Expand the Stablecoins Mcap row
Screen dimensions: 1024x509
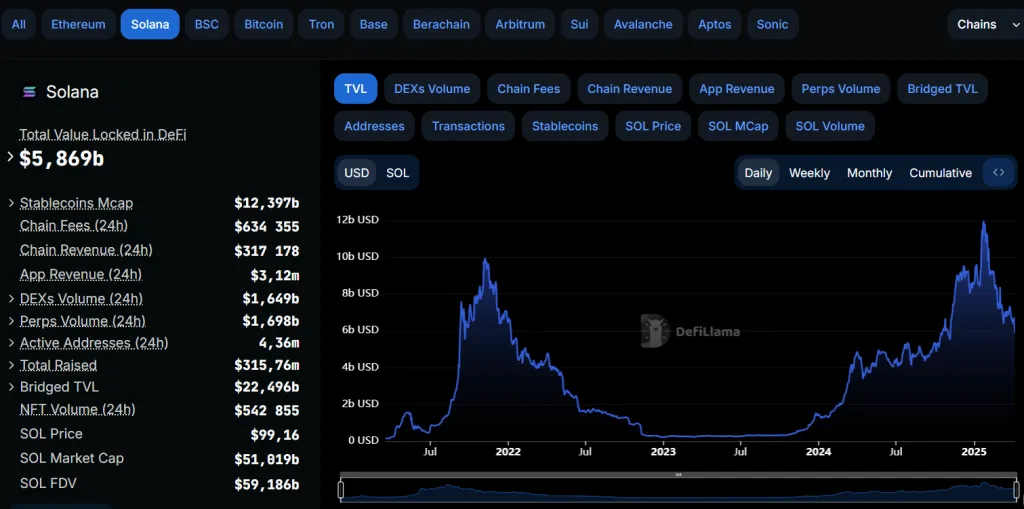[x=11, y=203]
